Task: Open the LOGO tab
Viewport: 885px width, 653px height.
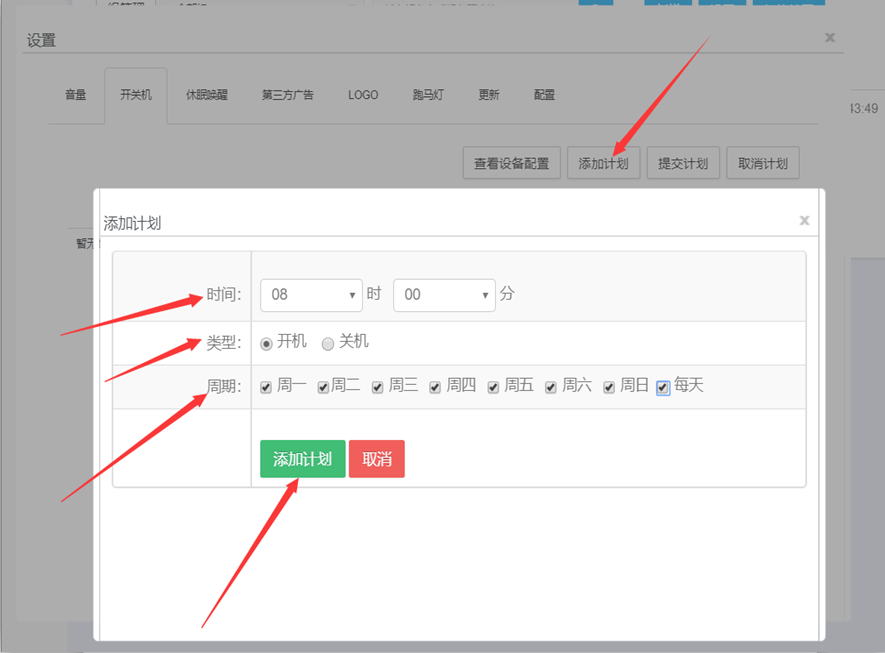Action: [x=363, y=96]
